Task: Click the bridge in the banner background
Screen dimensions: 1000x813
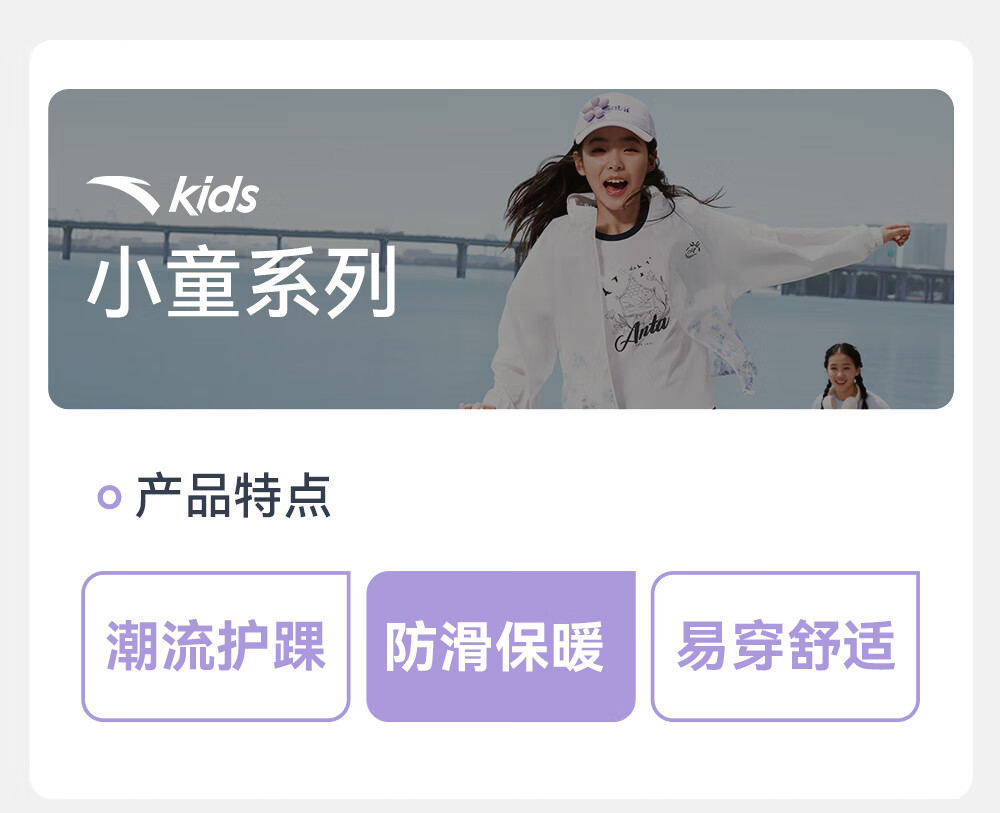Action: 281,242
